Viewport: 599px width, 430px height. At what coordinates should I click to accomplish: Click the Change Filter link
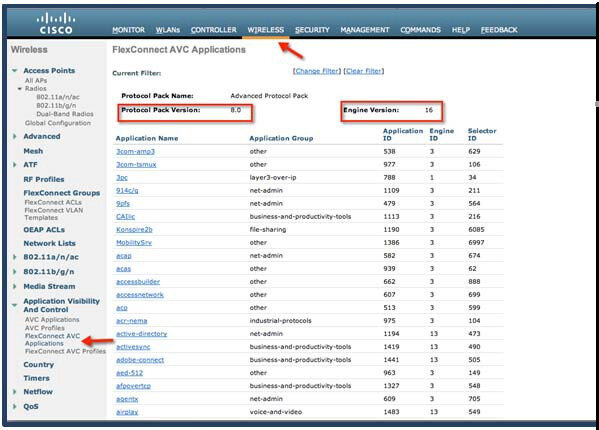tap(317, 71)
